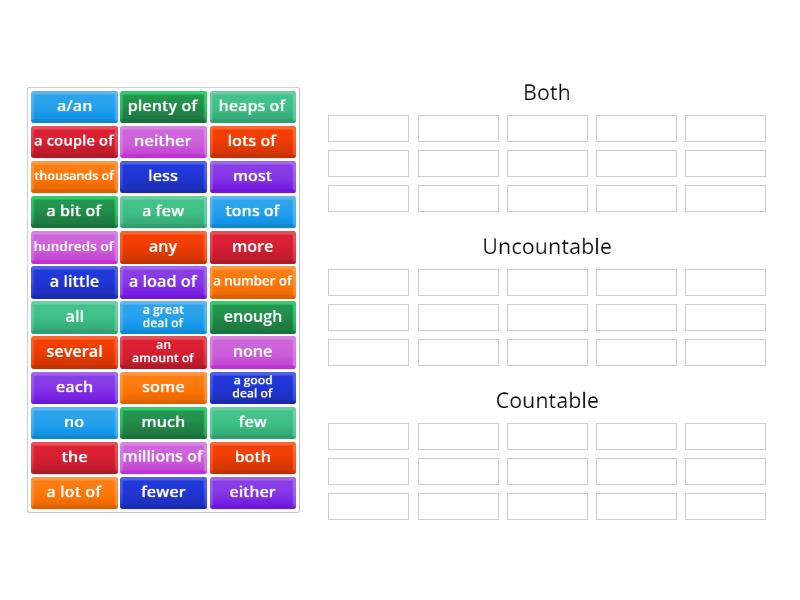The height and width of the screenshot is (600, 800).
Task: Choose the "either" tile
Action: coord(253,492)
